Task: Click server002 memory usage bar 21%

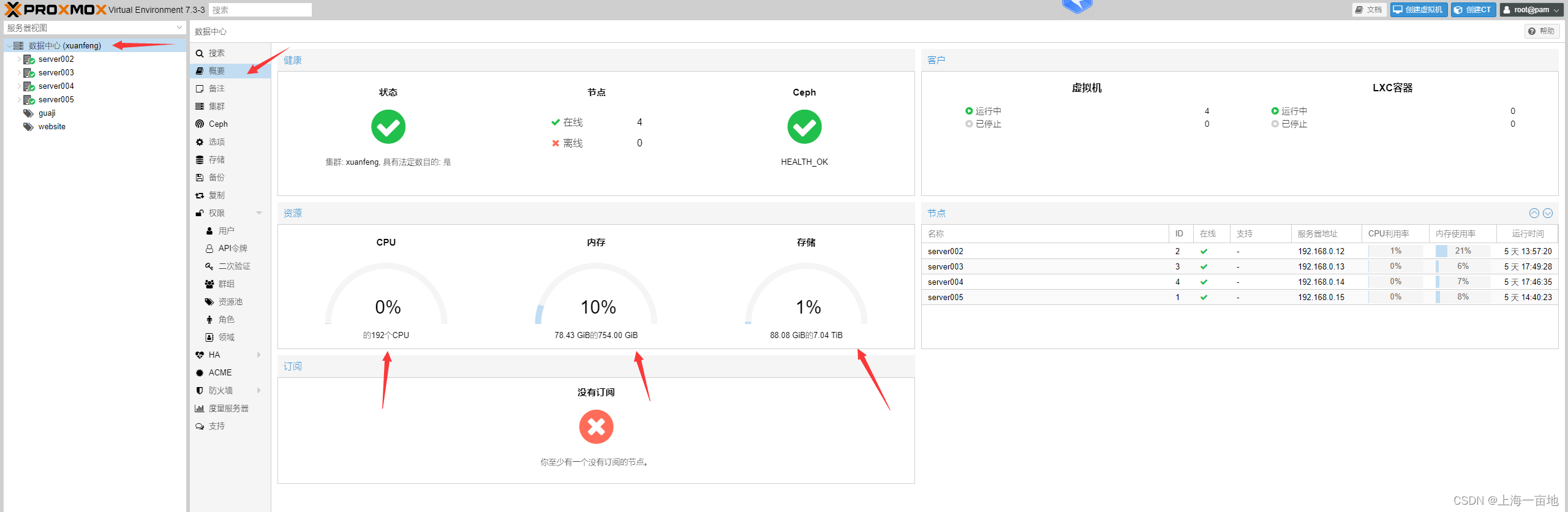Action: coord(1463,251)
